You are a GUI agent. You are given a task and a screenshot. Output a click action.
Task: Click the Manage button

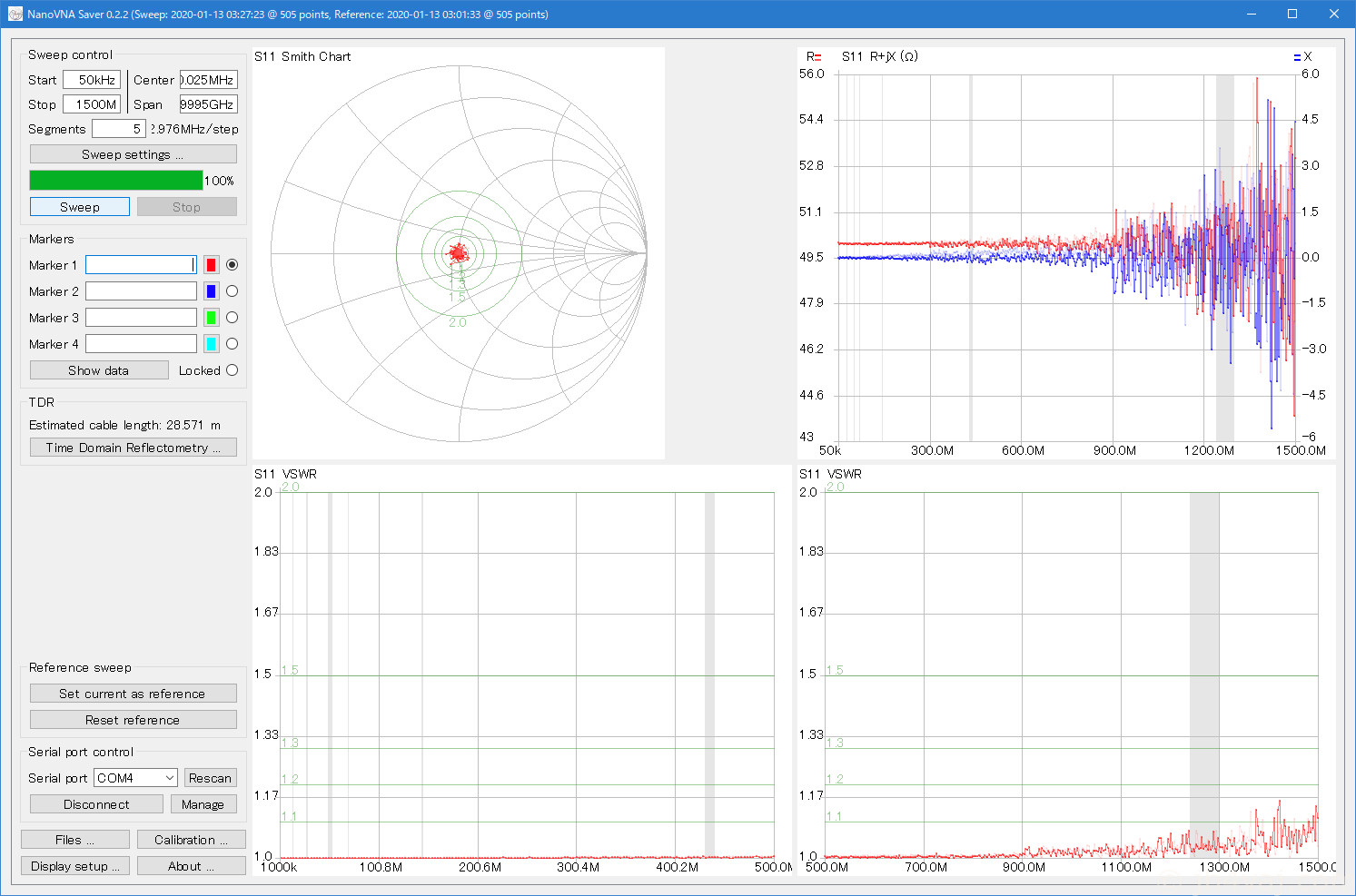(203, 804)
